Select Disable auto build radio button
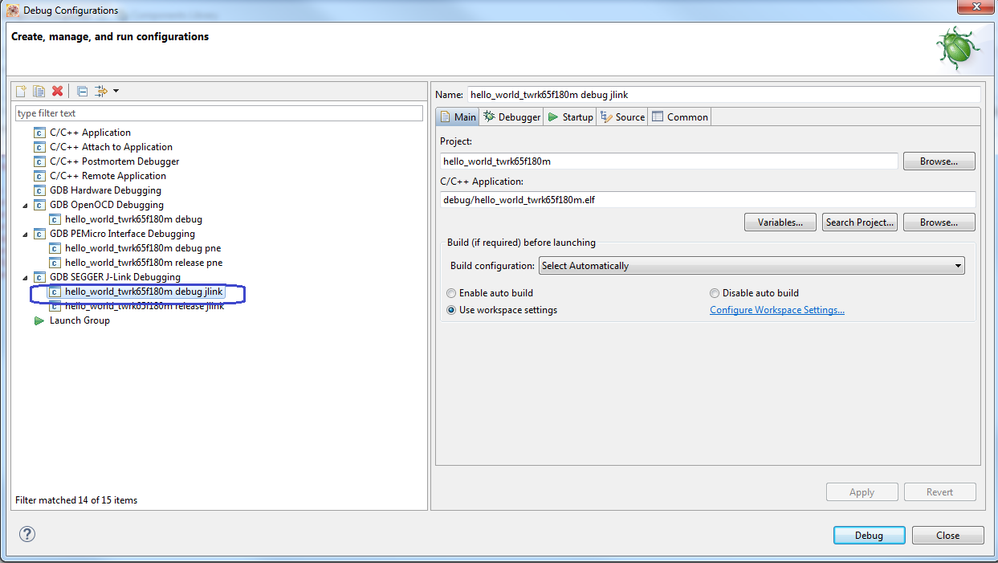This screenshot has height=563, width=998. pyautogui.click(x=714, y=293)
